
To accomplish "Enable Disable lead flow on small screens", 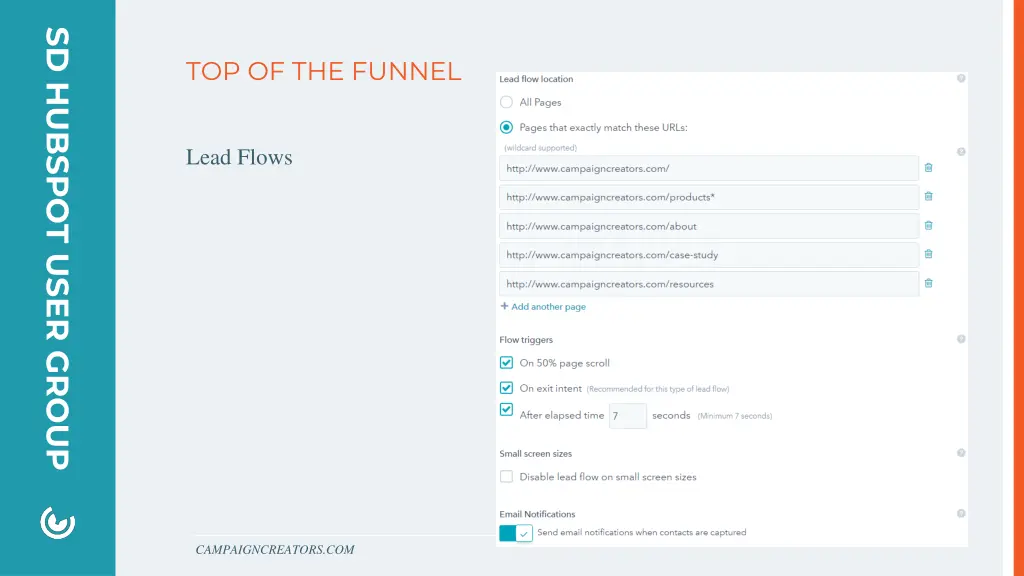I will 506,477.
